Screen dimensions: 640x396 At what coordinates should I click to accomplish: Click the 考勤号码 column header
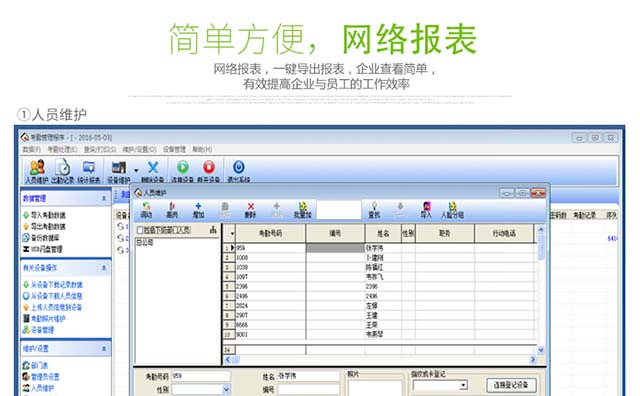click(x=271, y=234)
